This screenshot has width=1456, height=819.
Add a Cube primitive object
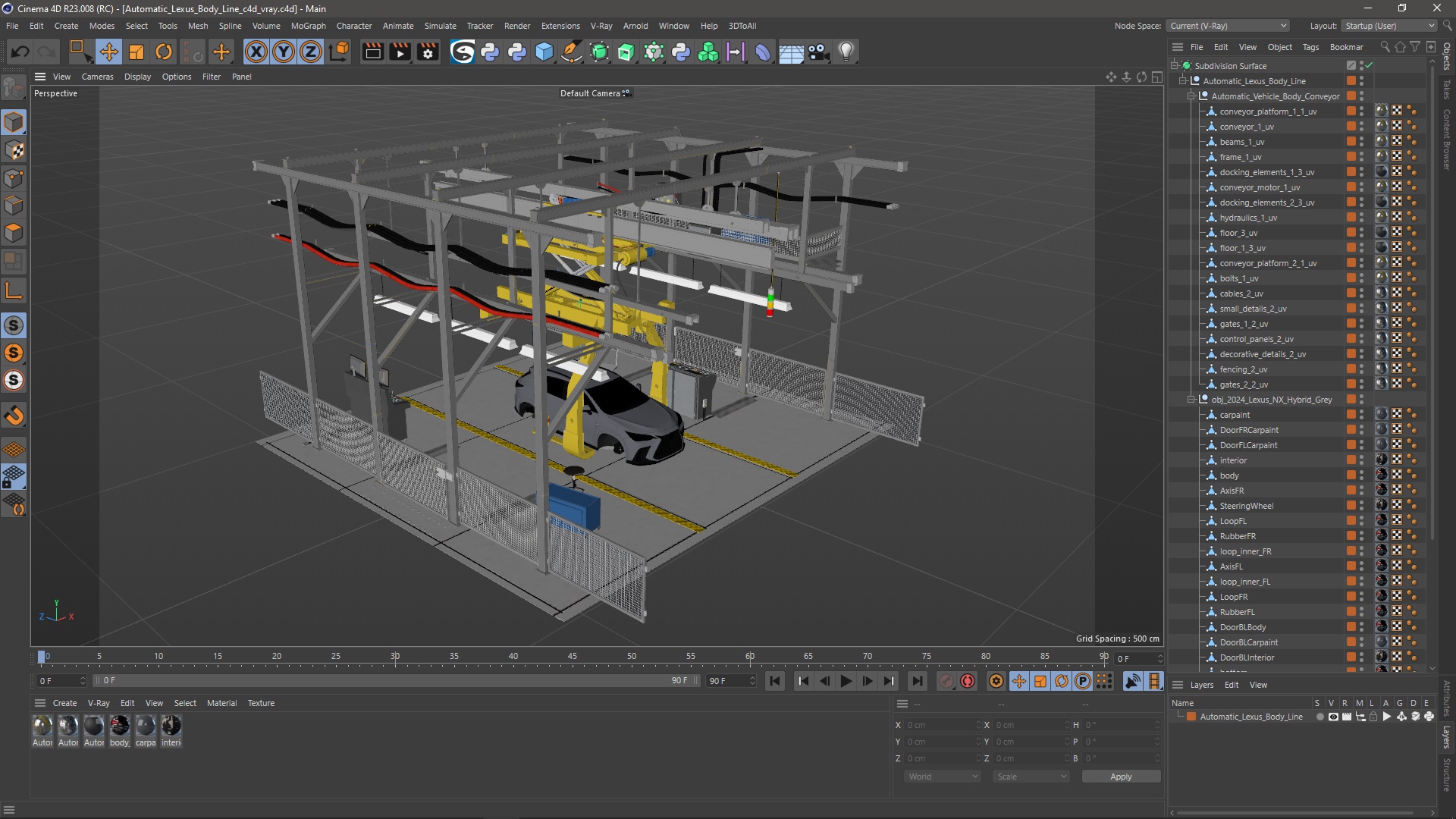(x=544, y=52)
